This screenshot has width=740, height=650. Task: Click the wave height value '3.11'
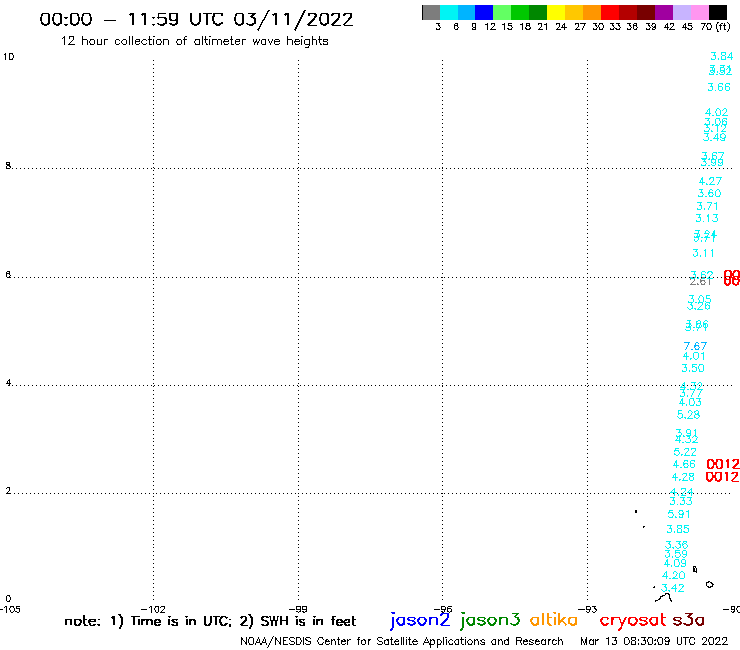click(703, 253)
